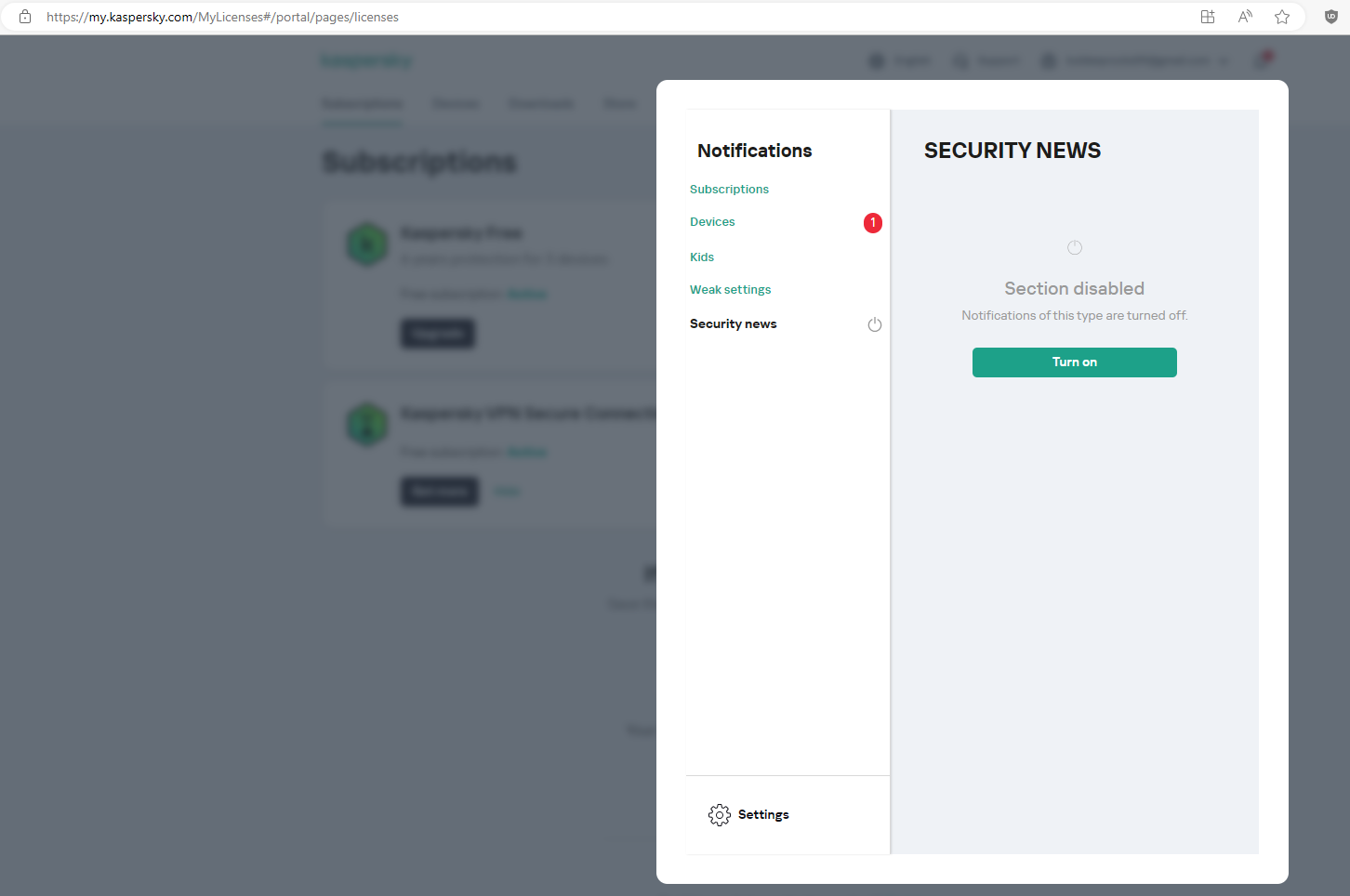
Task: Turn on Security news notifications
Action: [1074, 362]
